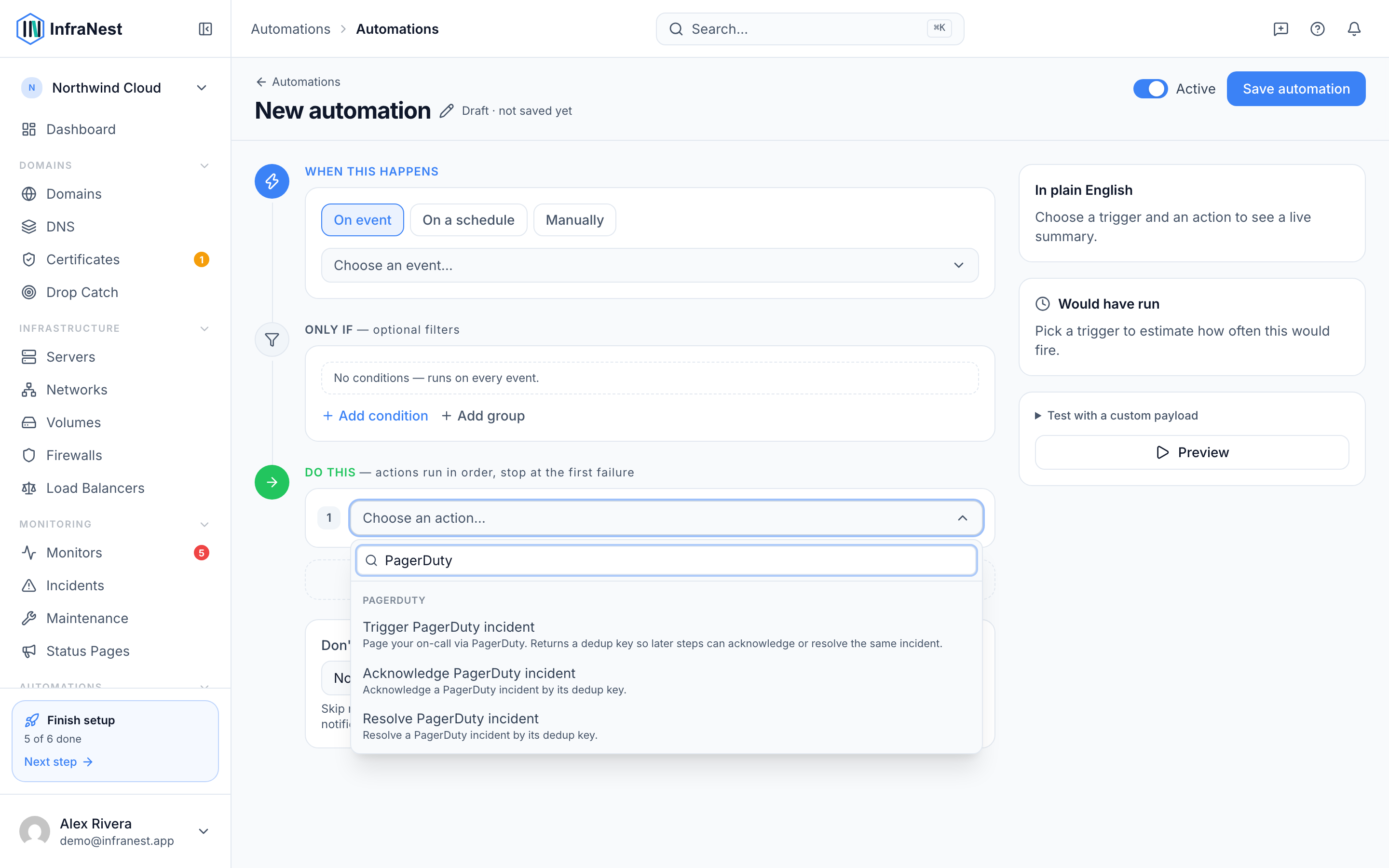Open DNS in the sidebar
1389x868 pixels.
[x=115, y=227]
